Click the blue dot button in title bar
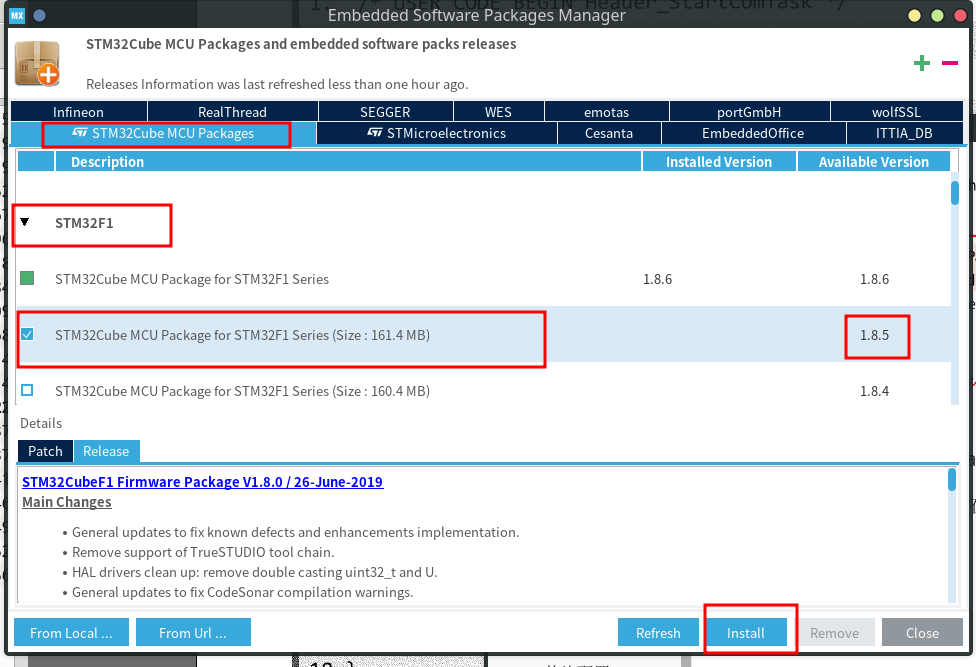This screenshot has height=667, width=976. 39,16
